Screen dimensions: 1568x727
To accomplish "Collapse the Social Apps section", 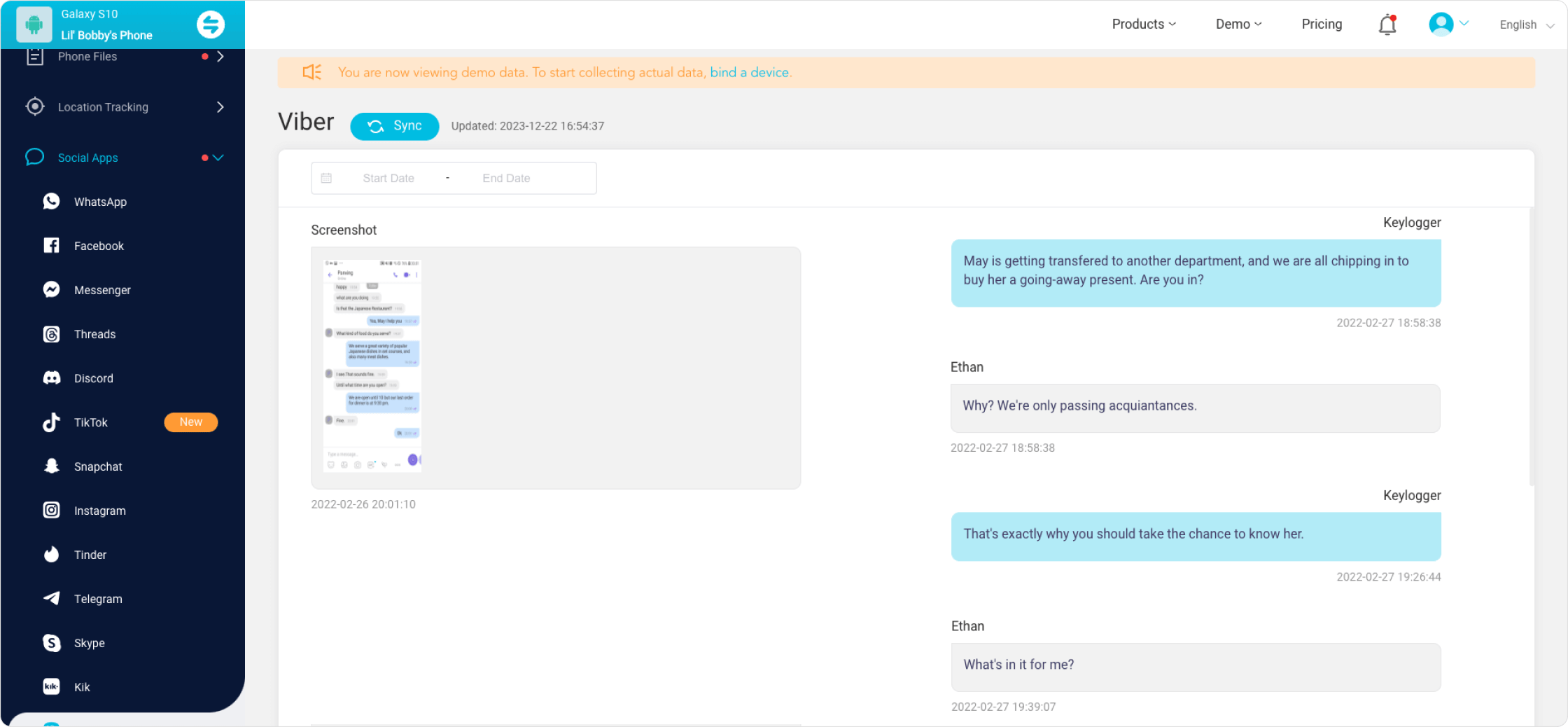I will 218,158.
